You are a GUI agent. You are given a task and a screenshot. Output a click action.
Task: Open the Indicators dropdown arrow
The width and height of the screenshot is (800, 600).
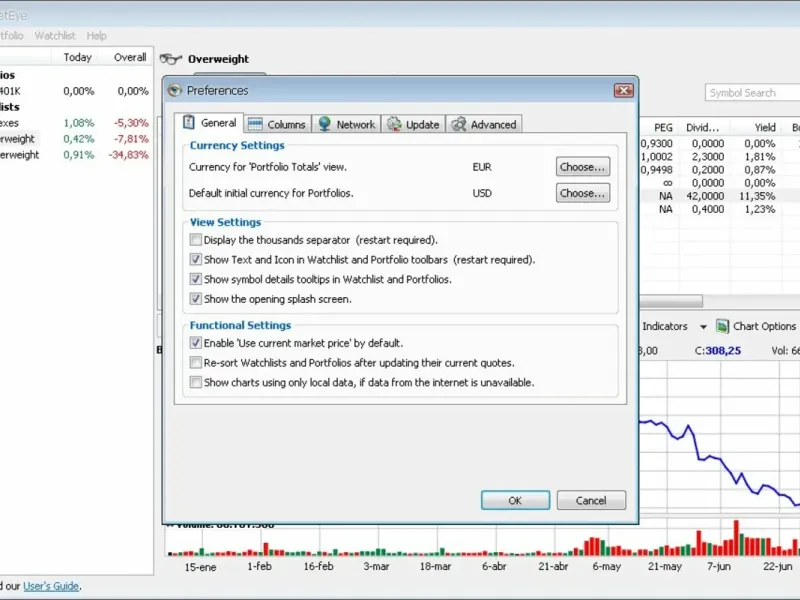[703, 327]
